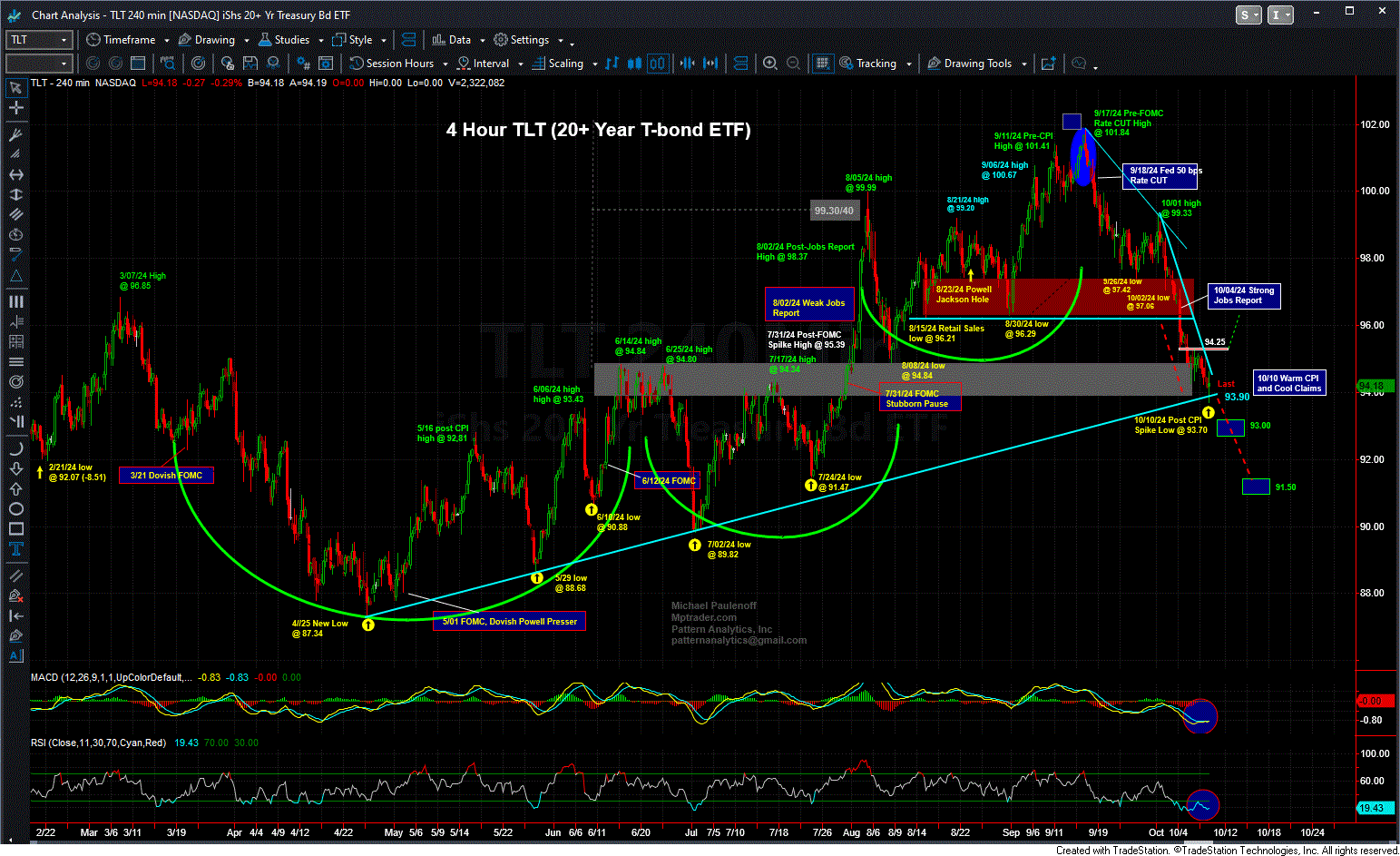Click the delete drawing objects icon
The image size is (1400, 856).
15,595
